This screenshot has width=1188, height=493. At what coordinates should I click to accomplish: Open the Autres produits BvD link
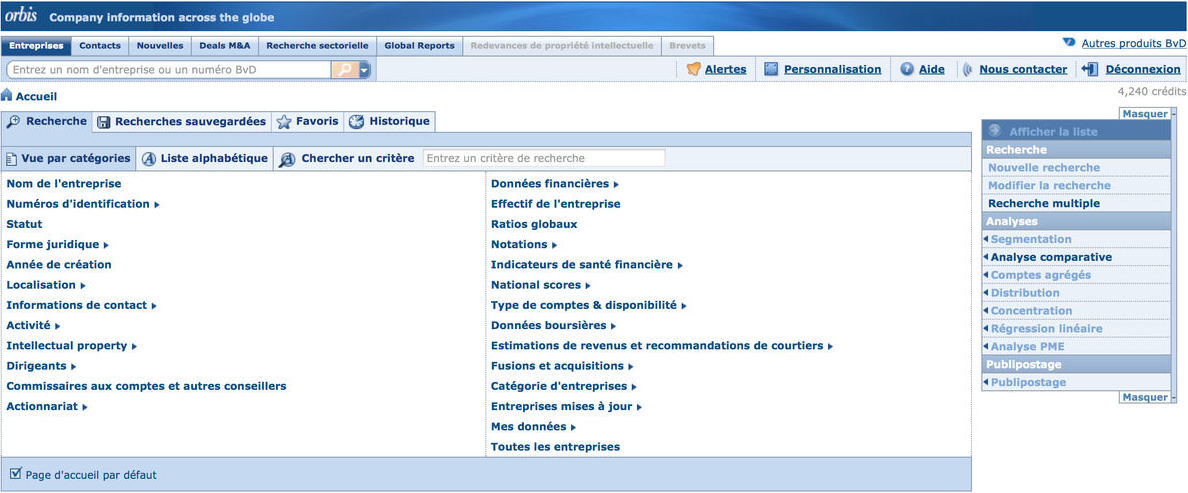[1133, 44]
